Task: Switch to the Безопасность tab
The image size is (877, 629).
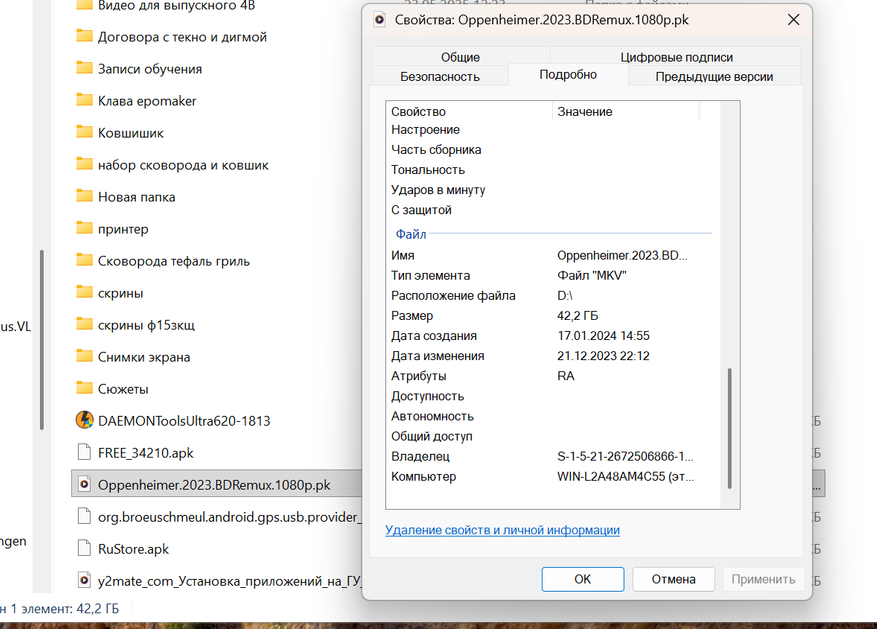Action: tap(440, 77)
